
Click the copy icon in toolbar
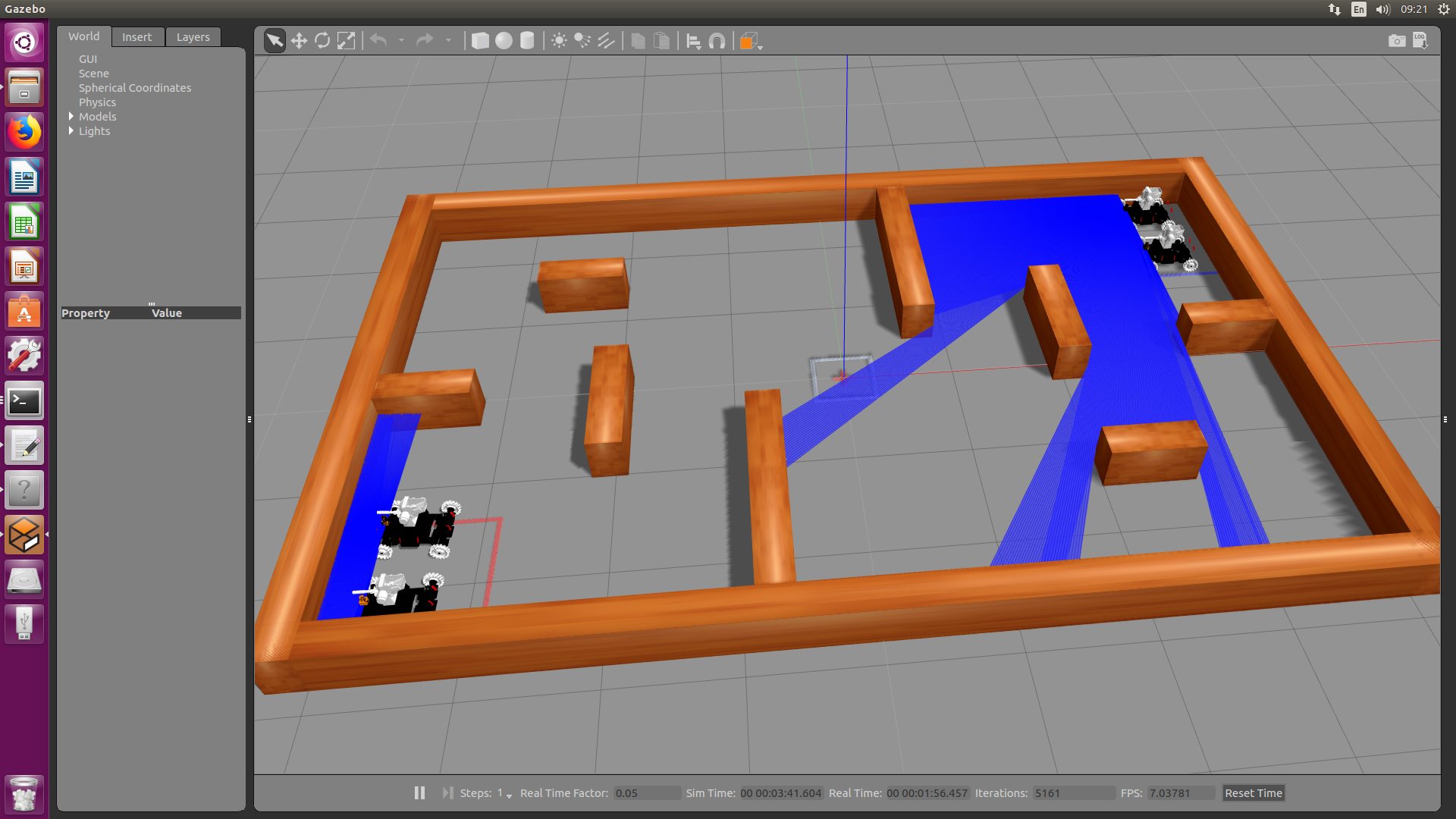639,40
